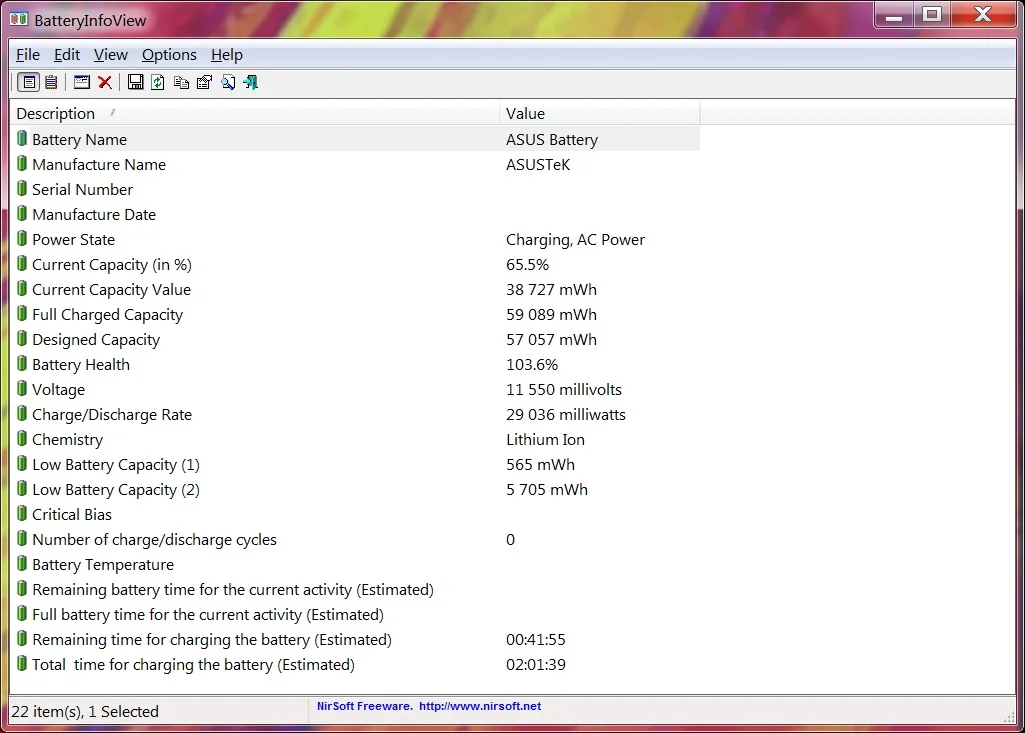Click the battery icon beside Manufacture Date
Viewport: 1025px width, 733px height.
22,214
